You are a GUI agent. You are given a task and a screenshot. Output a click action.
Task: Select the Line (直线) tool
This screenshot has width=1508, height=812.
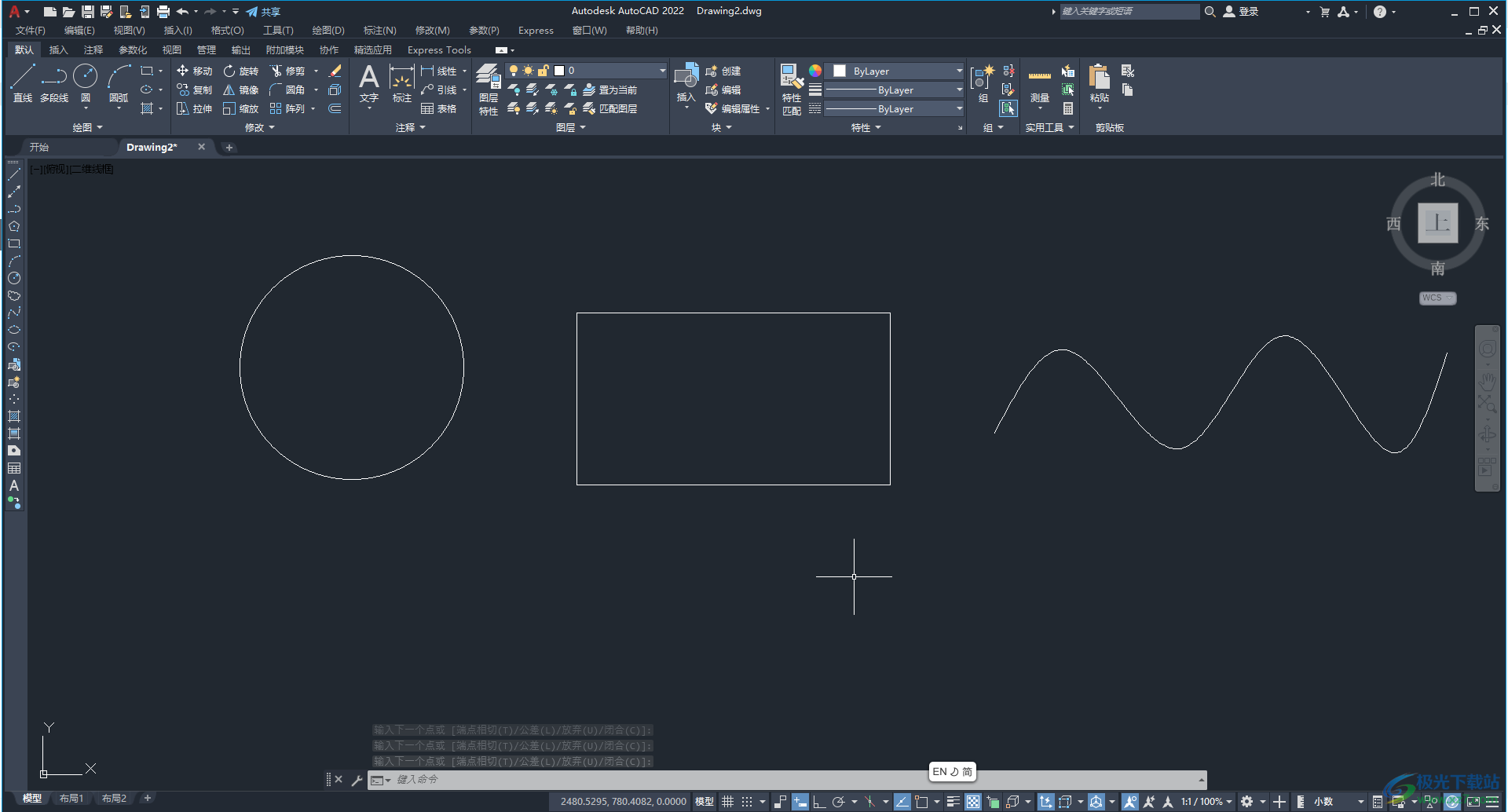[x=23, y=84]
